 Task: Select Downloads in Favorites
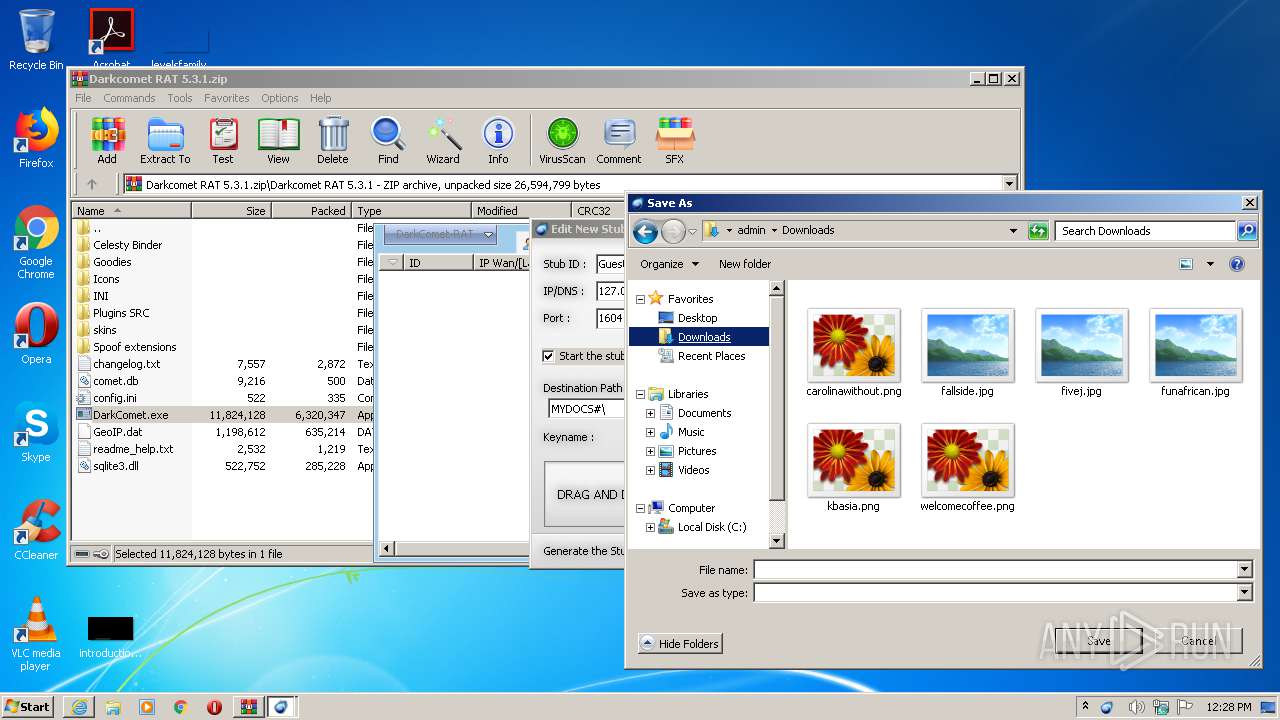point(704,337)
